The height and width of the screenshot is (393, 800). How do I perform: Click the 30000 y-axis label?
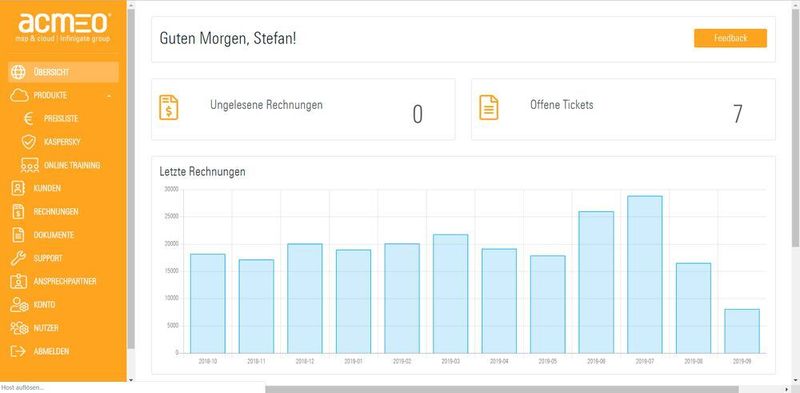(171, 189)
